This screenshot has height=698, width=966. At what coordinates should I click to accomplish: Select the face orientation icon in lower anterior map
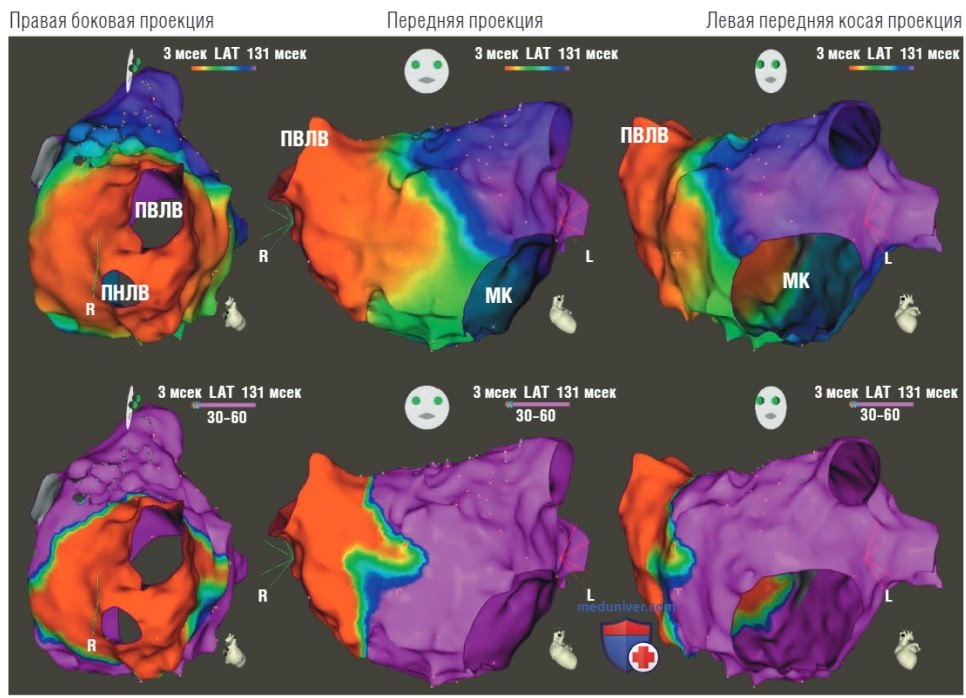(426, 408)
